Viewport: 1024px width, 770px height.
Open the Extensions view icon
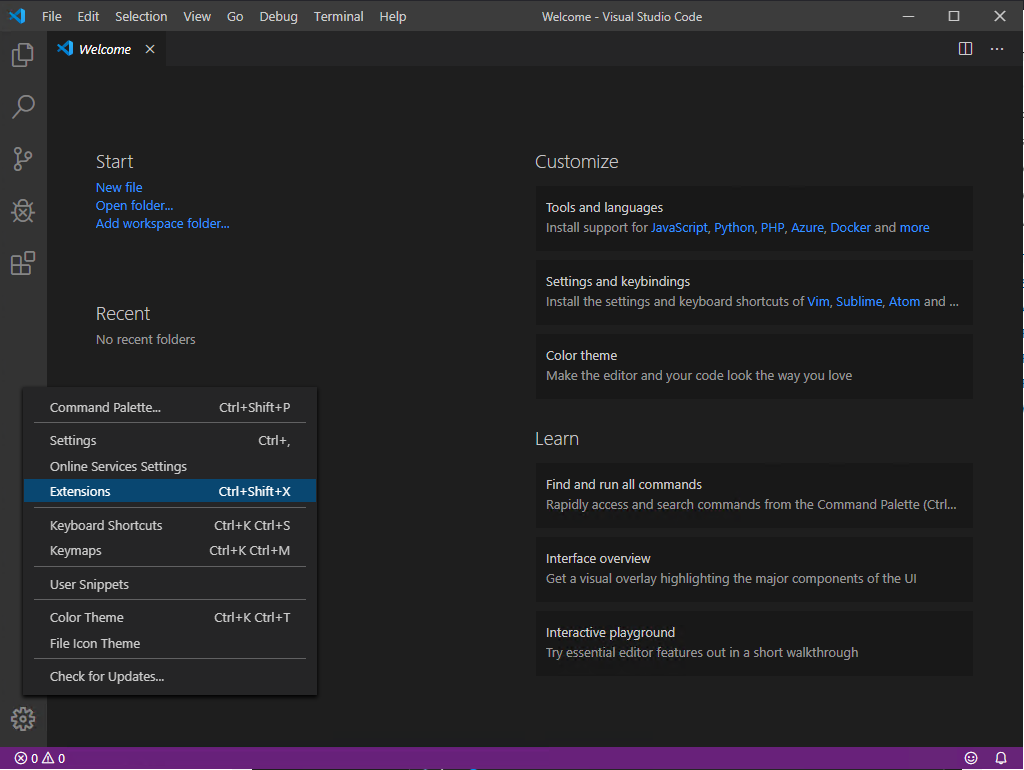tap(22, 263)
